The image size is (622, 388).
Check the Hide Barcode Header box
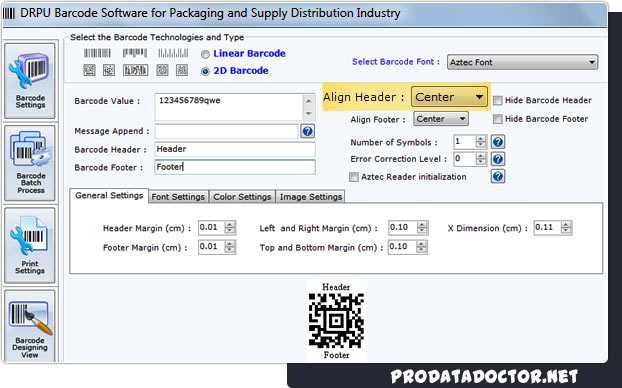[x=497, y=100]
